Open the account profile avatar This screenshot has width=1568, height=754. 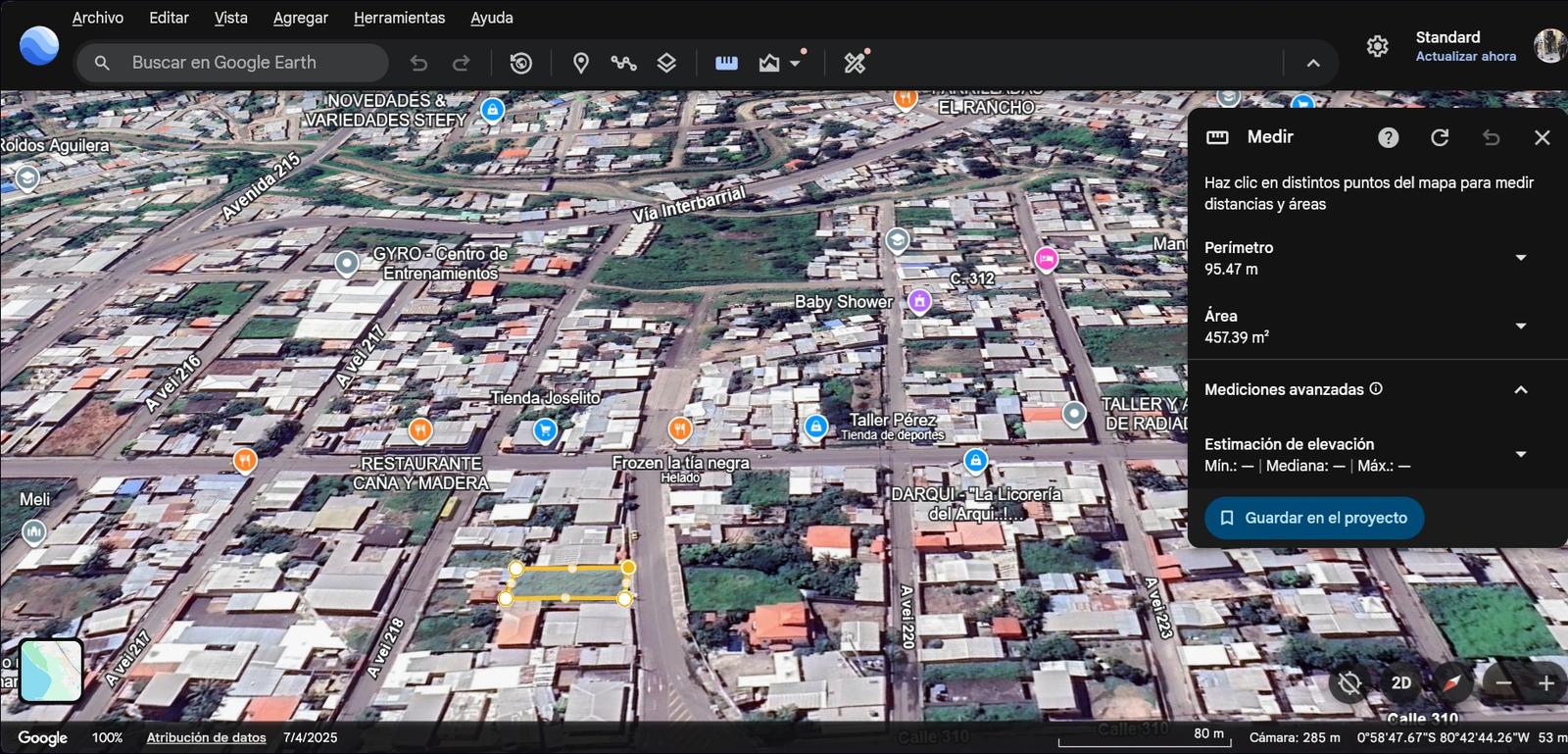click(x=1550, y=45)
